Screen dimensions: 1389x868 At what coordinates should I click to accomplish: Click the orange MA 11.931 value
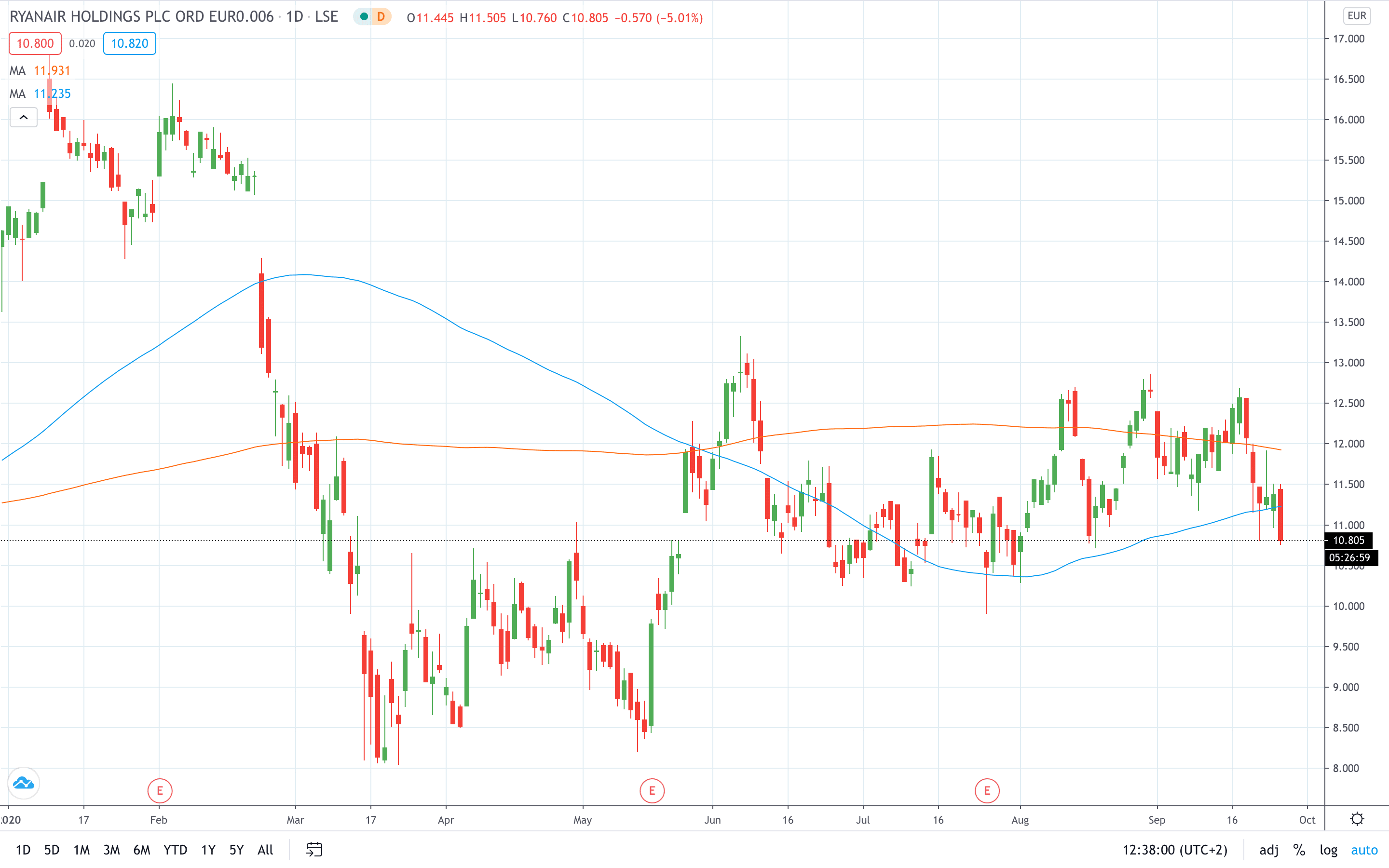pyautogui.click(x=52, y=70)
